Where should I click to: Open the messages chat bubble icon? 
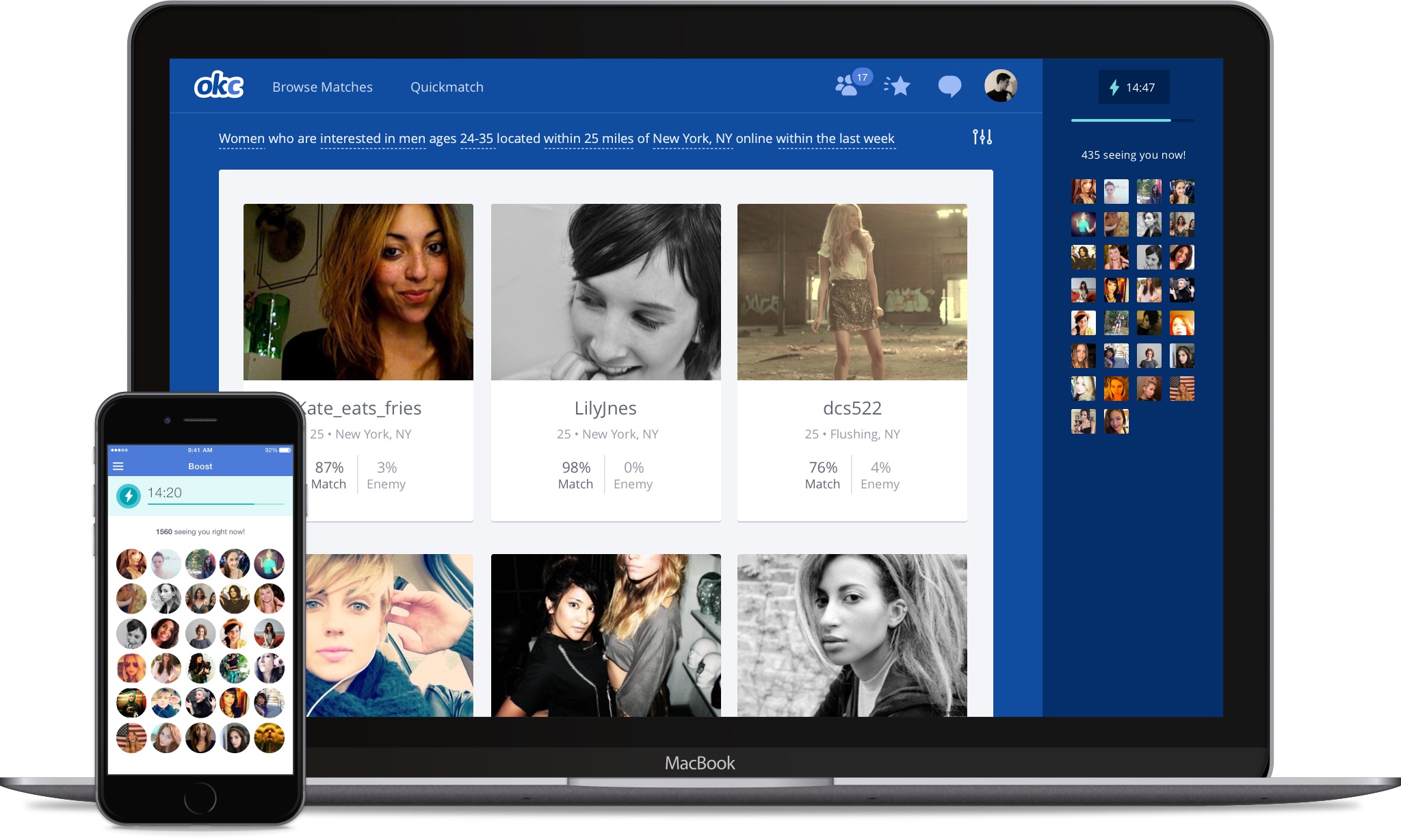[950, 86]
